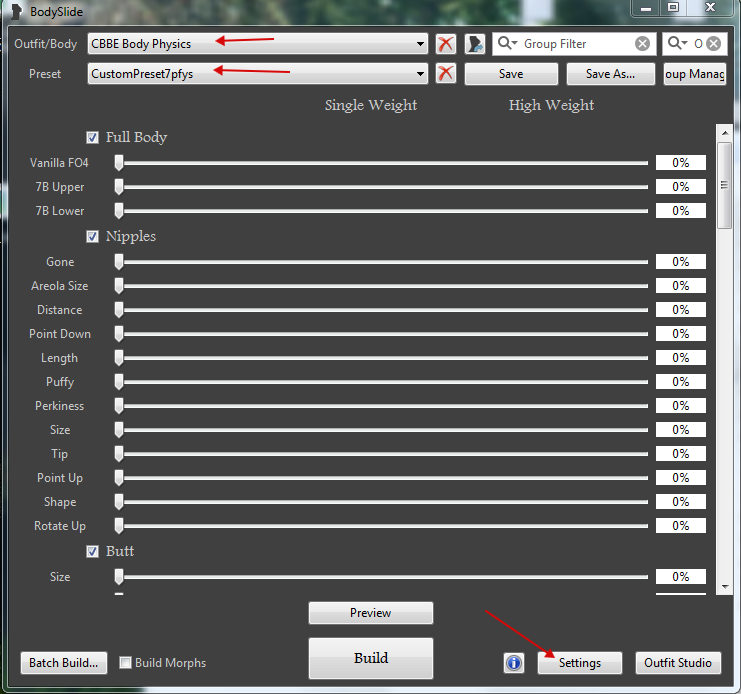Enable the Build Morphs checkbox

(126, 663)
